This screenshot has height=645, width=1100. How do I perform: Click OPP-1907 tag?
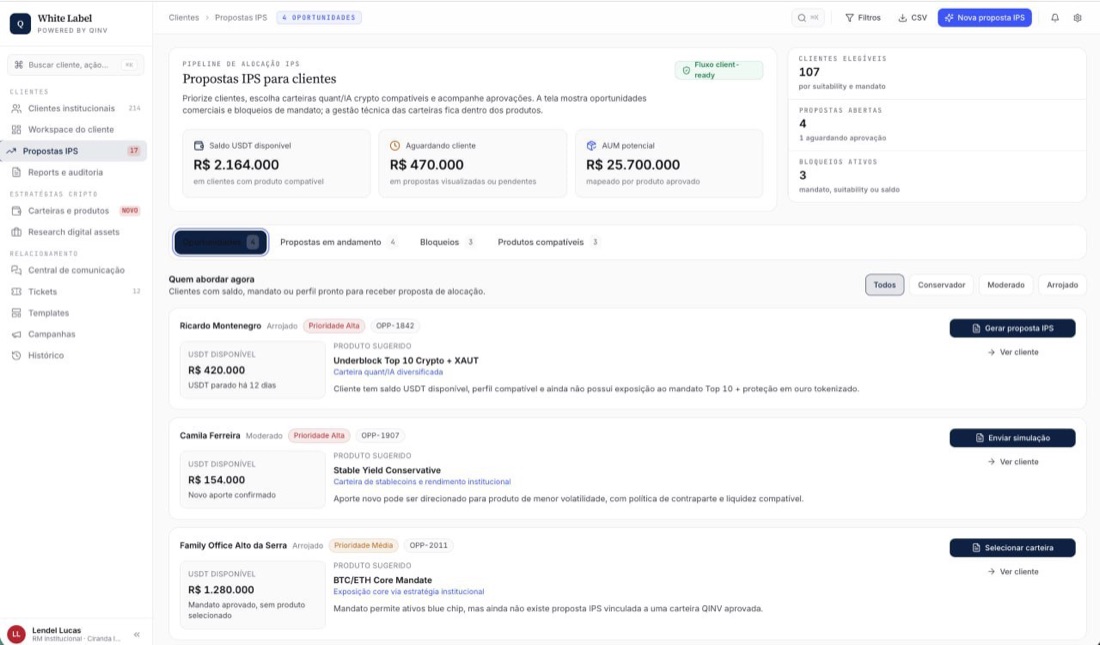pyautogui.click(x=380, y=435)
